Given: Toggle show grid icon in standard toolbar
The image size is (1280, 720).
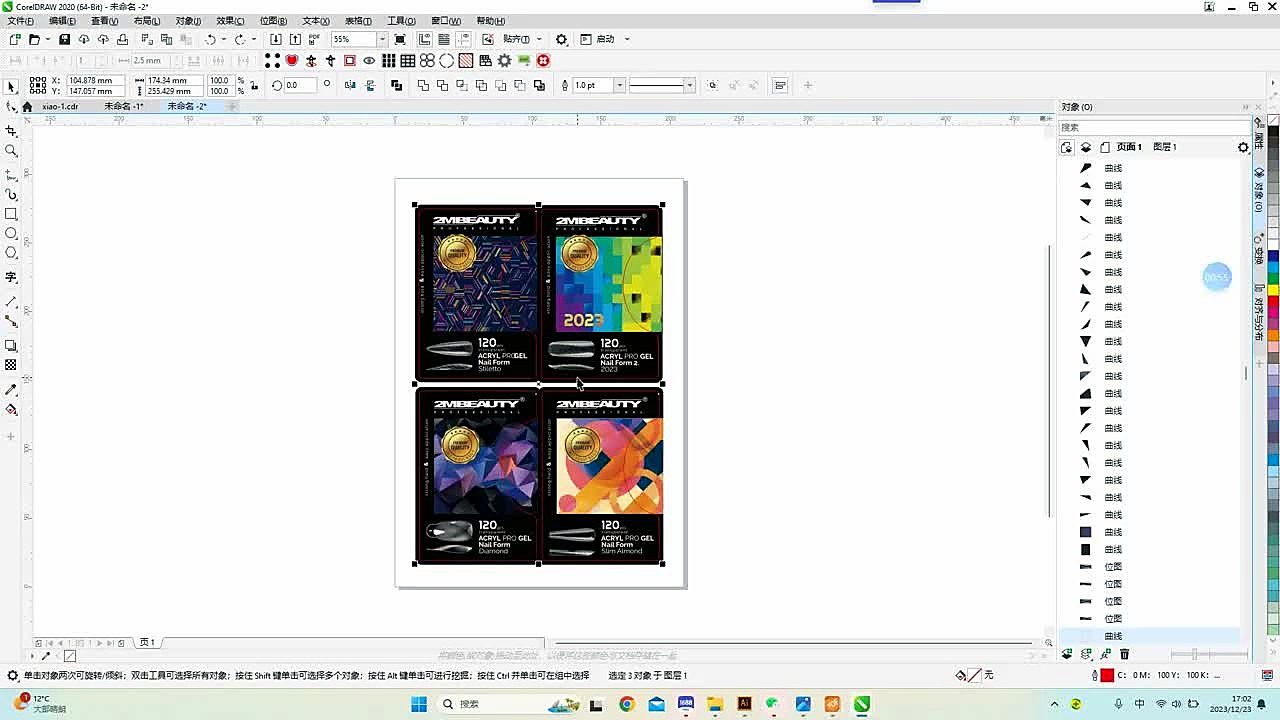Looking at the screenshot, I should click(444, 39).
